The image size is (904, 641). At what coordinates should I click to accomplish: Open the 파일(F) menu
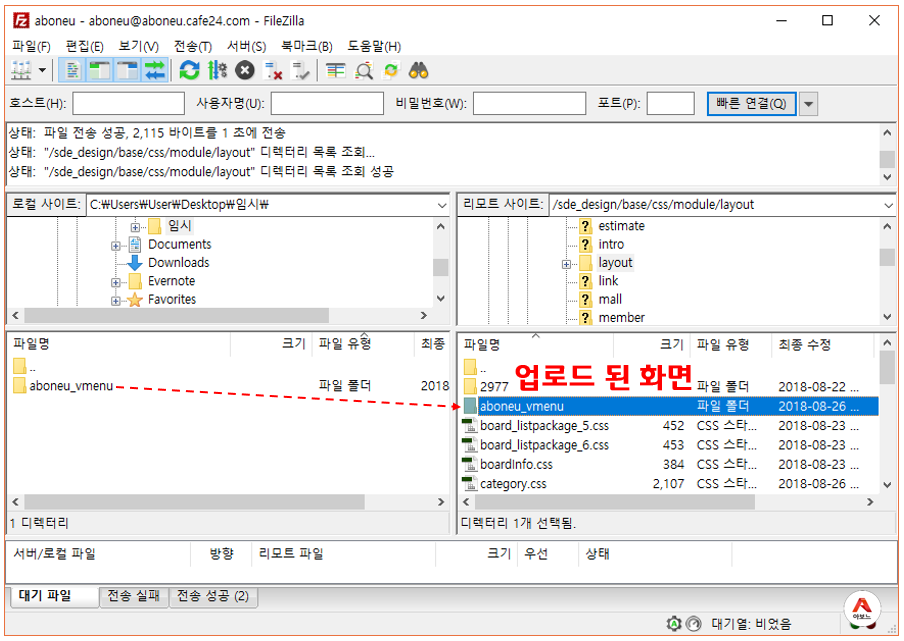pos(31,46)
